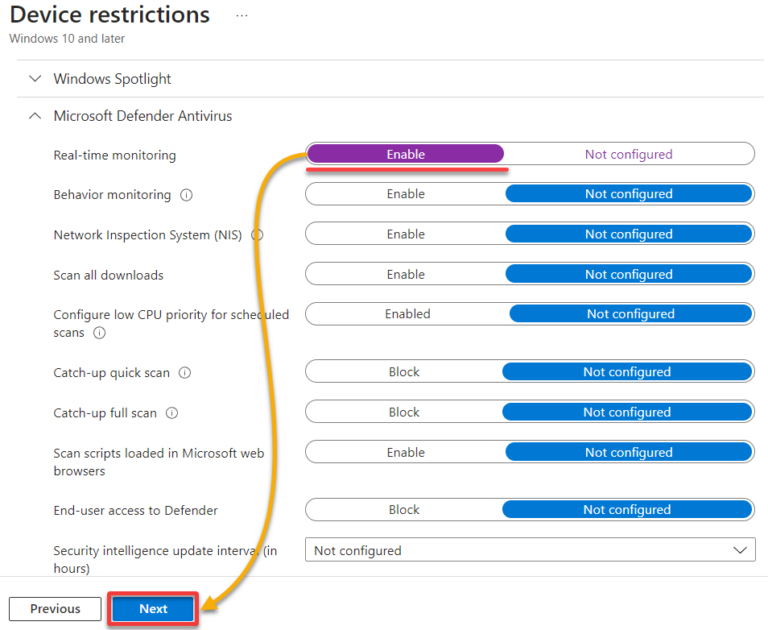
Task: Show info tooltip for Catch-up full scan
Action: (172, 413)
